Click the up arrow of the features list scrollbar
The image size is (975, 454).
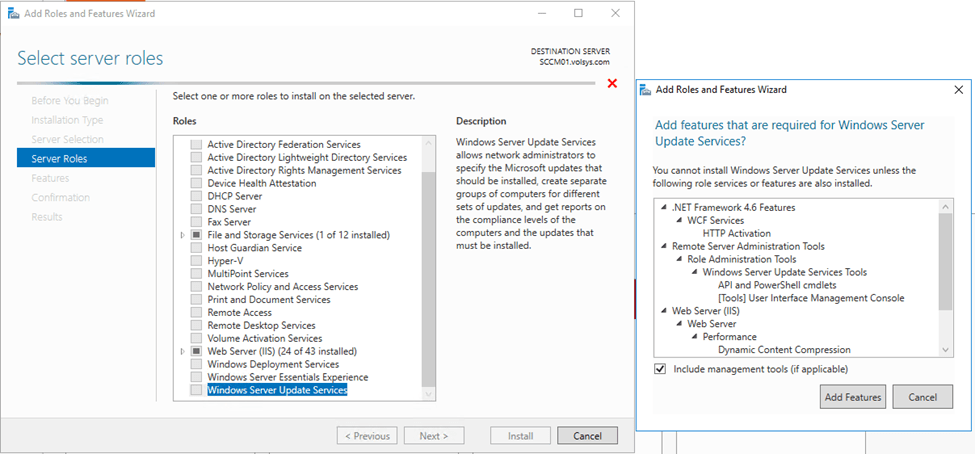(x=946, y=205)
